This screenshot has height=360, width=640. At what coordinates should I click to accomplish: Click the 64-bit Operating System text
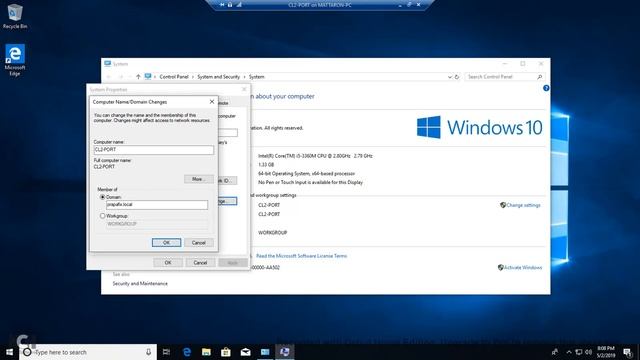307,173
